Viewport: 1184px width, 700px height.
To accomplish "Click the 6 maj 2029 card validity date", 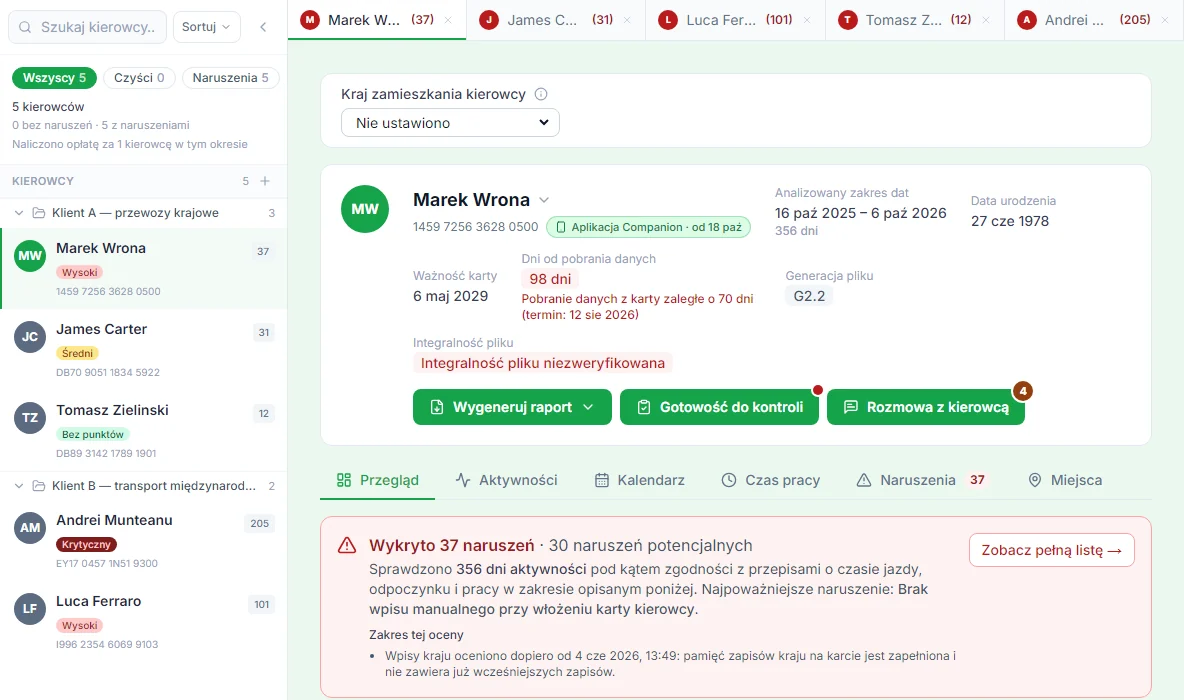I will click(x=450, y=296).
